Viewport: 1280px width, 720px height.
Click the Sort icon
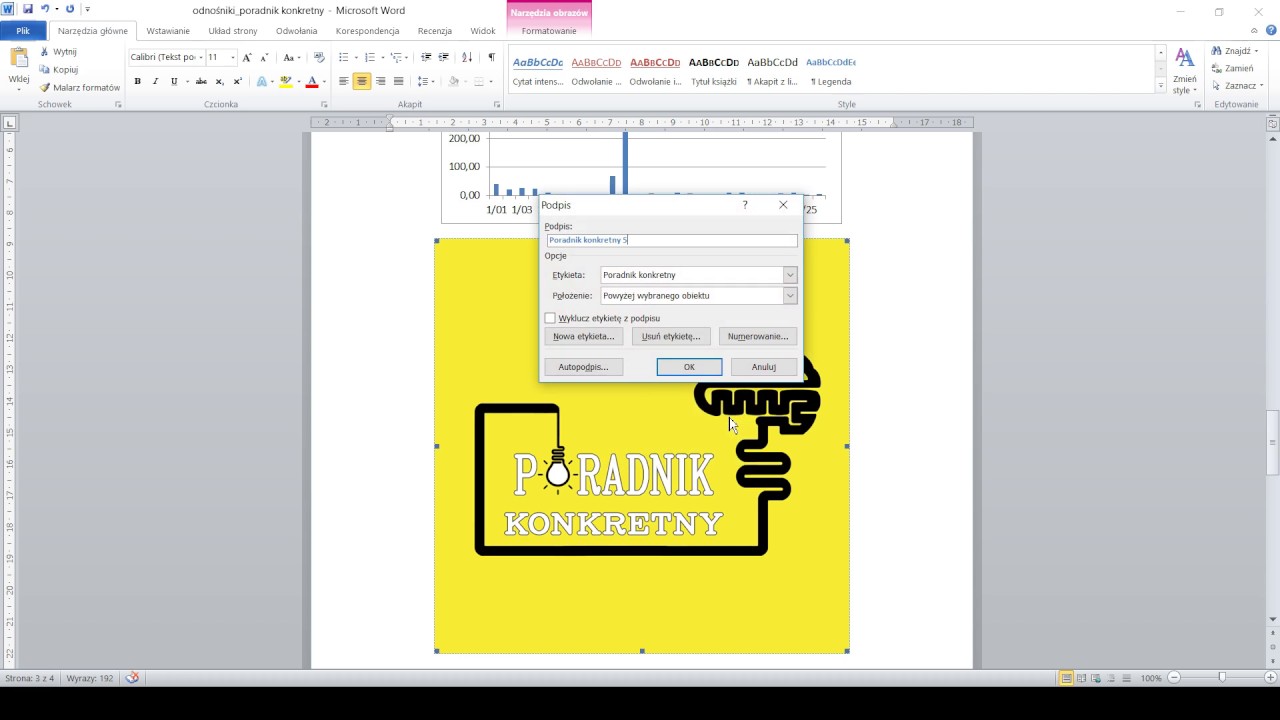point(468,57)
